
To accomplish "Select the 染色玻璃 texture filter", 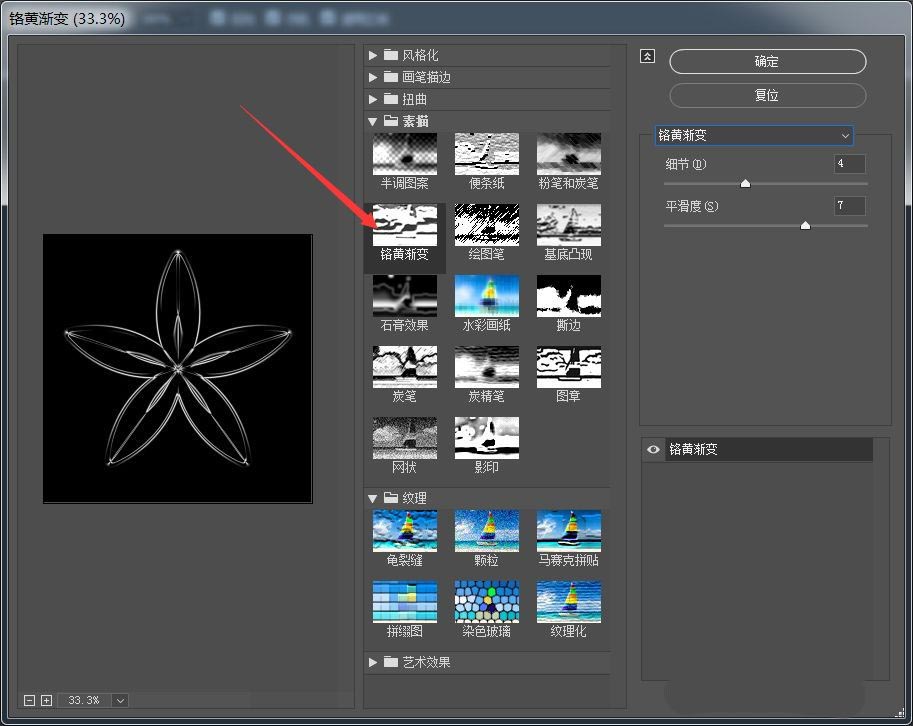I will pos(486,601).
